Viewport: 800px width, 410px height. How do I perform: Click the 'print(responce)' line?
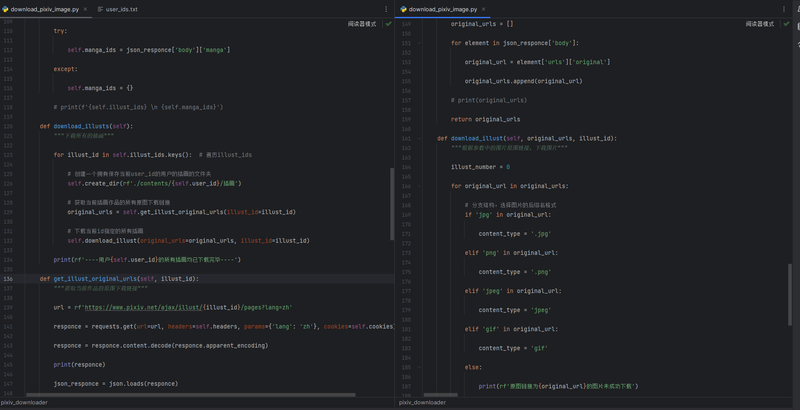[79, 365]
